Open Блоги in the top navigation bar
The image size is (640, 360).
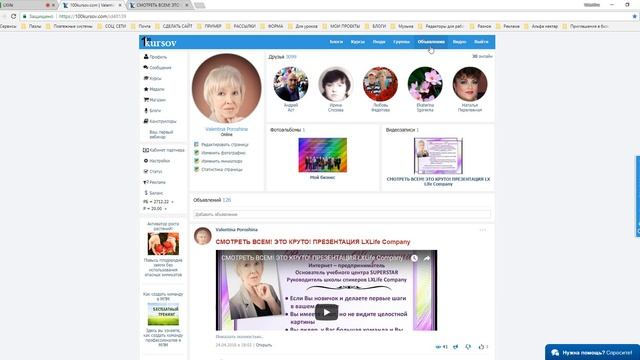(336, 42)
